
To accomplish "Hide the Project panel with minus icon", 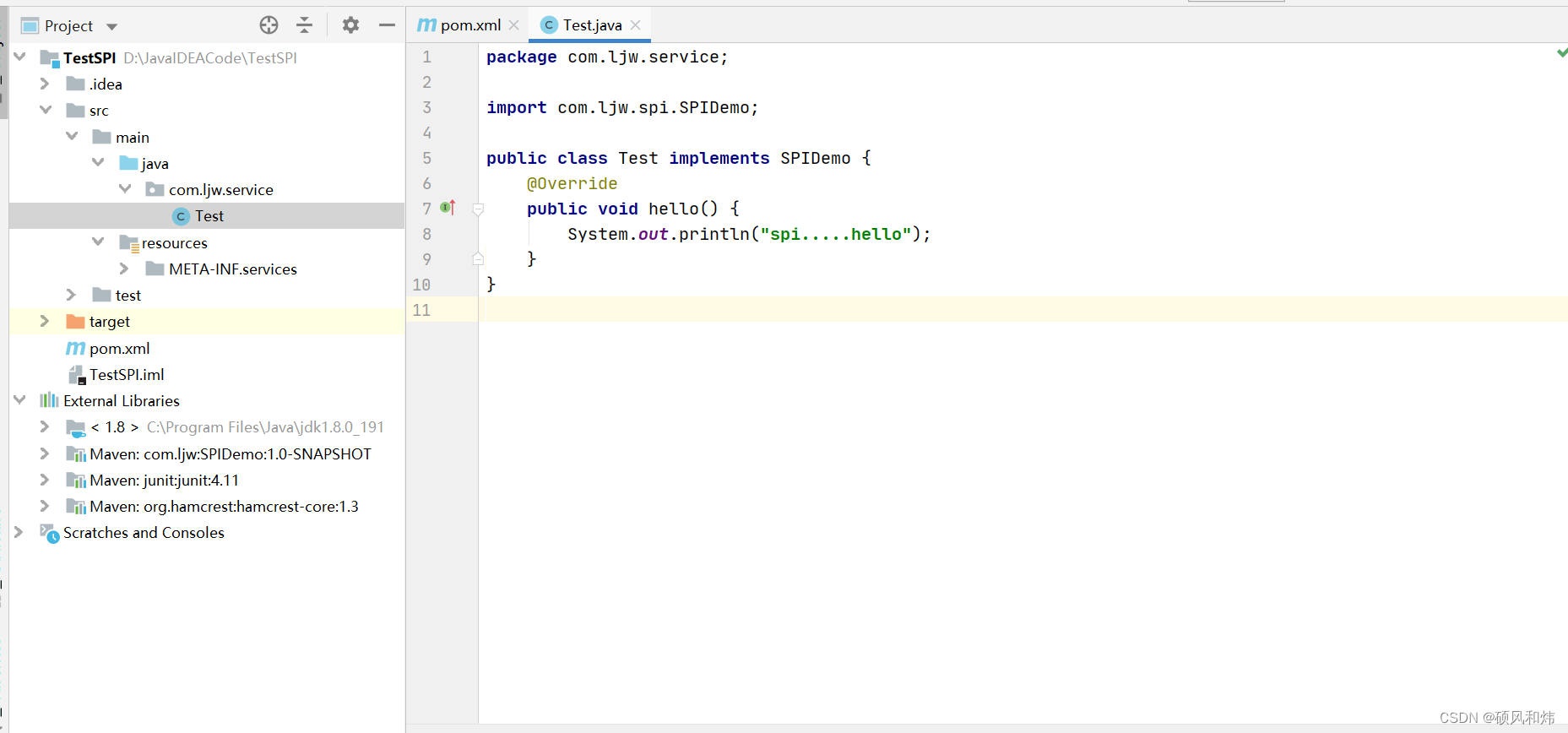I will click(x=387, y=25).
